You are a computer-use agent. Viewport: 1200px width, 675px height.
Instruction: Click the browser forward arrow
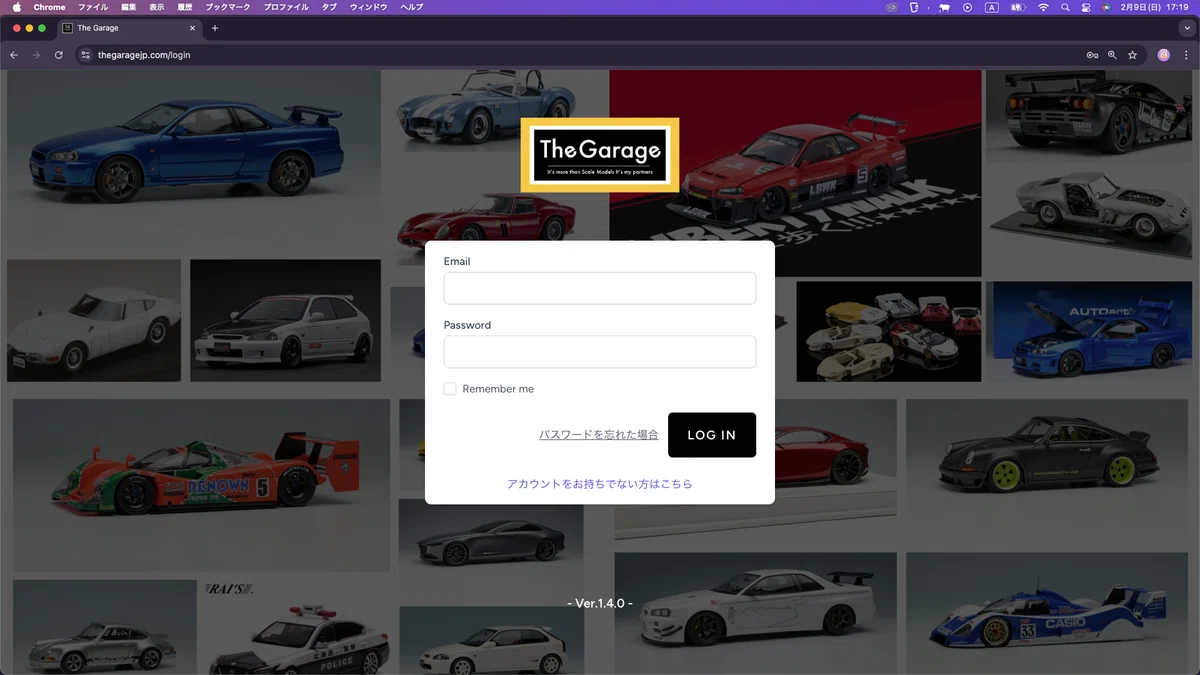tap(37, 55)
